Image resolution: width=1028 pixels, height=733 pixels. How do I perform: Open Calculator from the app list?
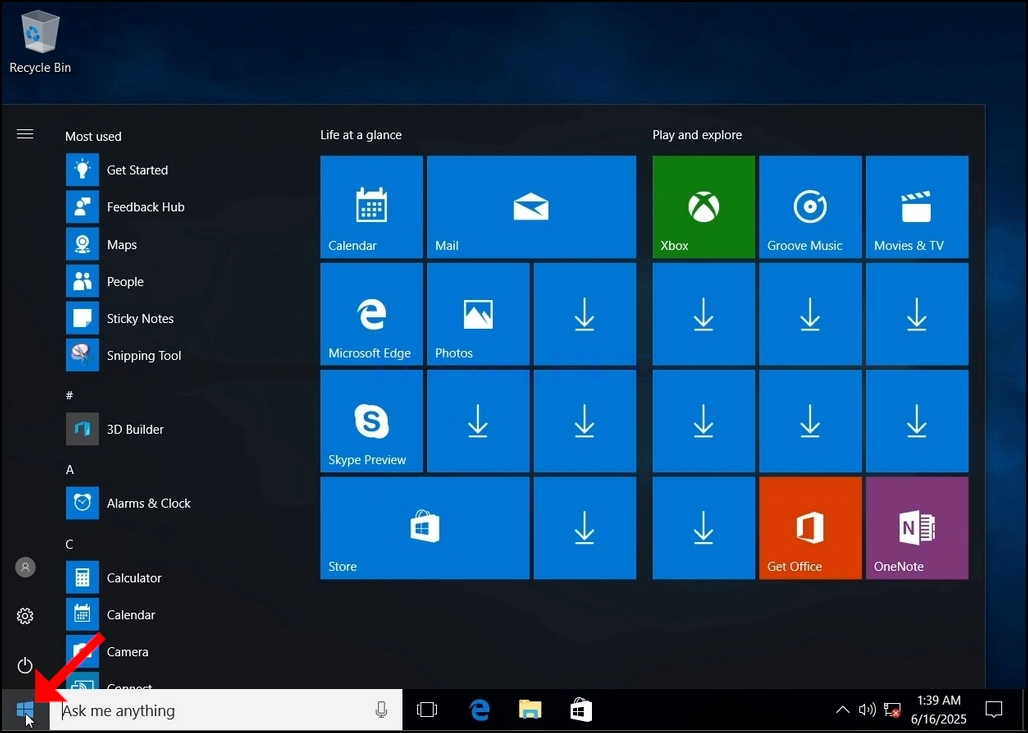[x=177, y=578]
